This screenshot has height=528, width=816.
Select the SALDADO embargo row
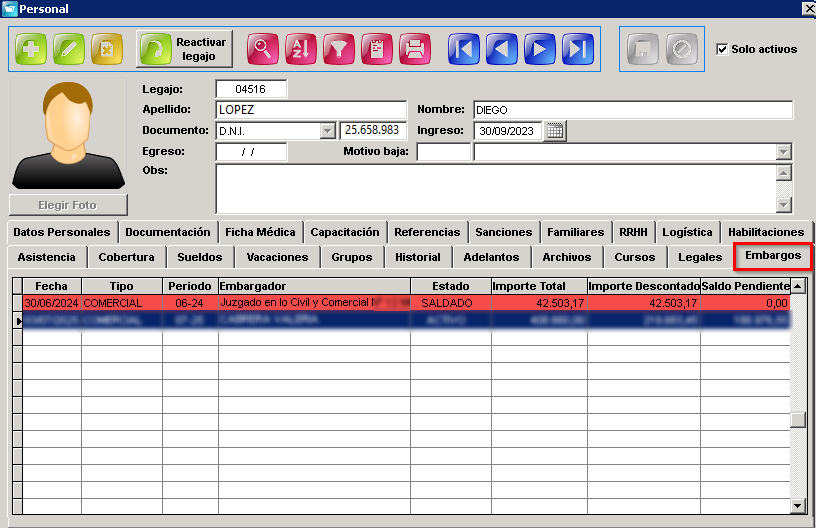pyautogui.click(x=406, y=303)
